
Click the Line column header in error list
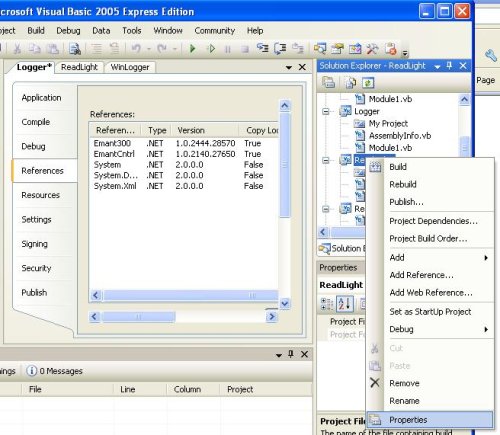click(x=139, y=389)
